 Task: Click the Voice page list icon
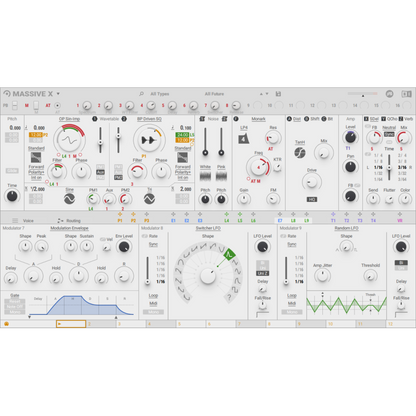pos(15,220)
